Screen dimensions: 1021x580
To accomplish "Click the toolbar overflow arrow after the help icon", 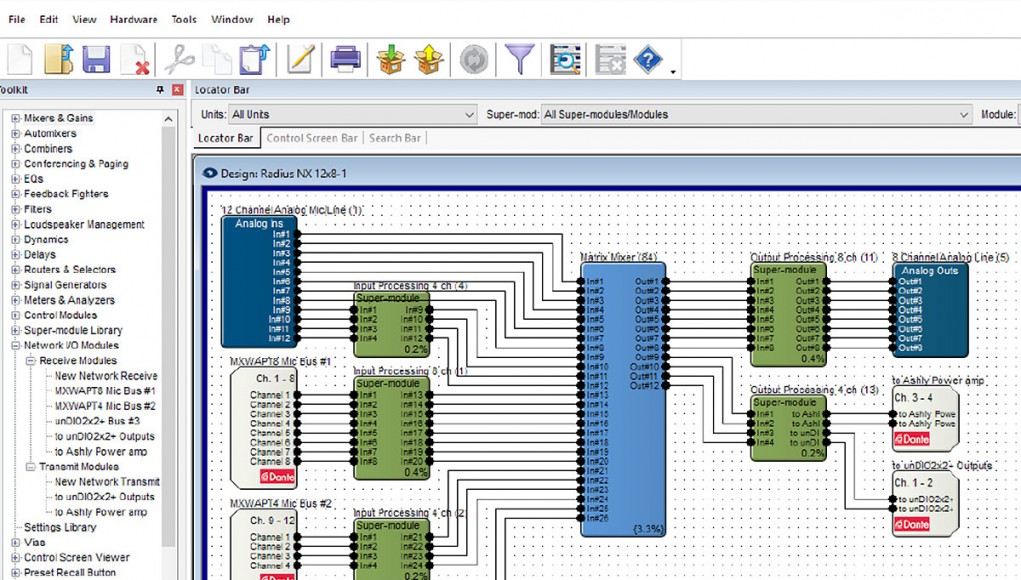I will tap(673, 72).
